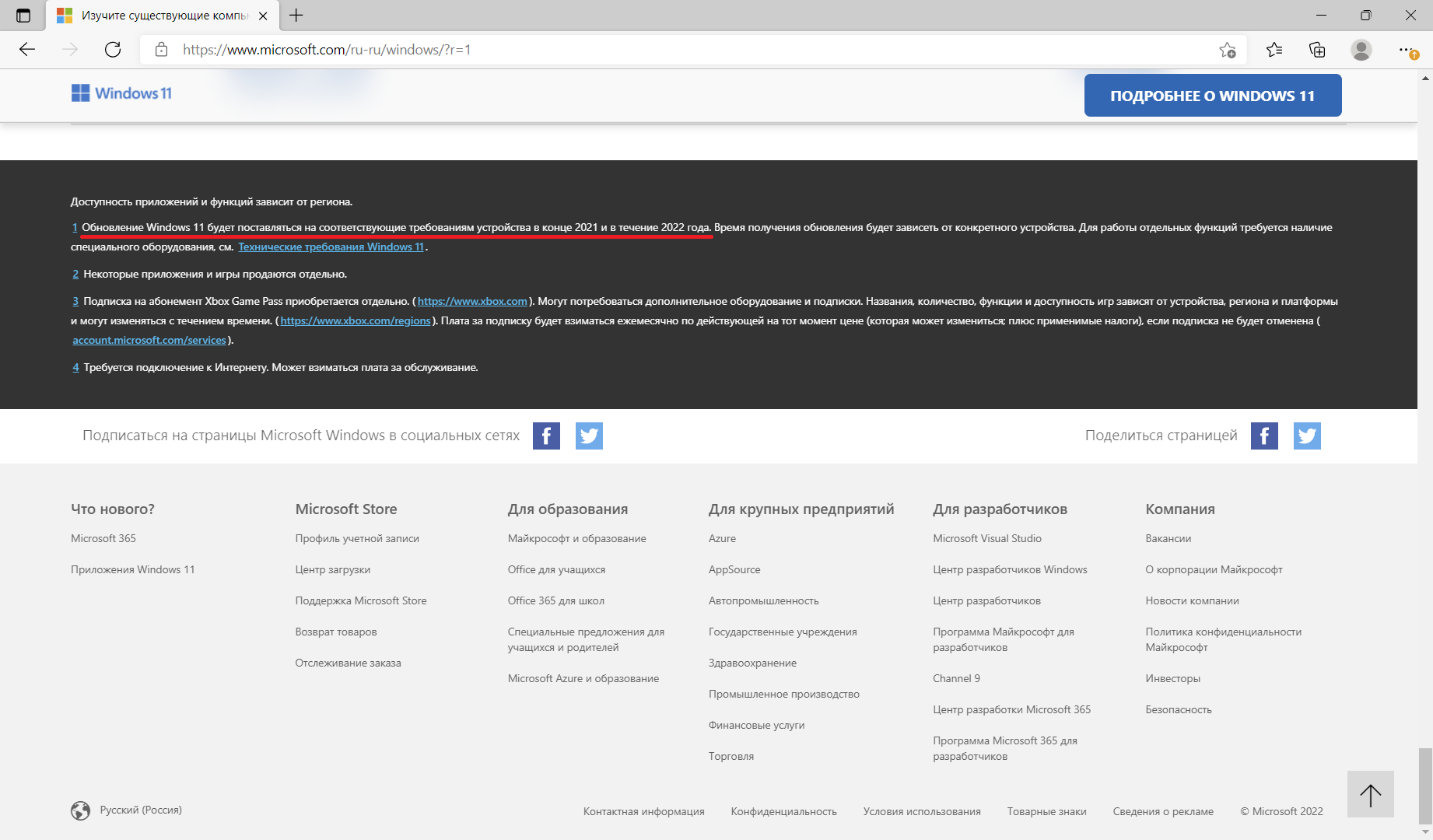Open the browser profile avatar

[x=1361, y=50]
